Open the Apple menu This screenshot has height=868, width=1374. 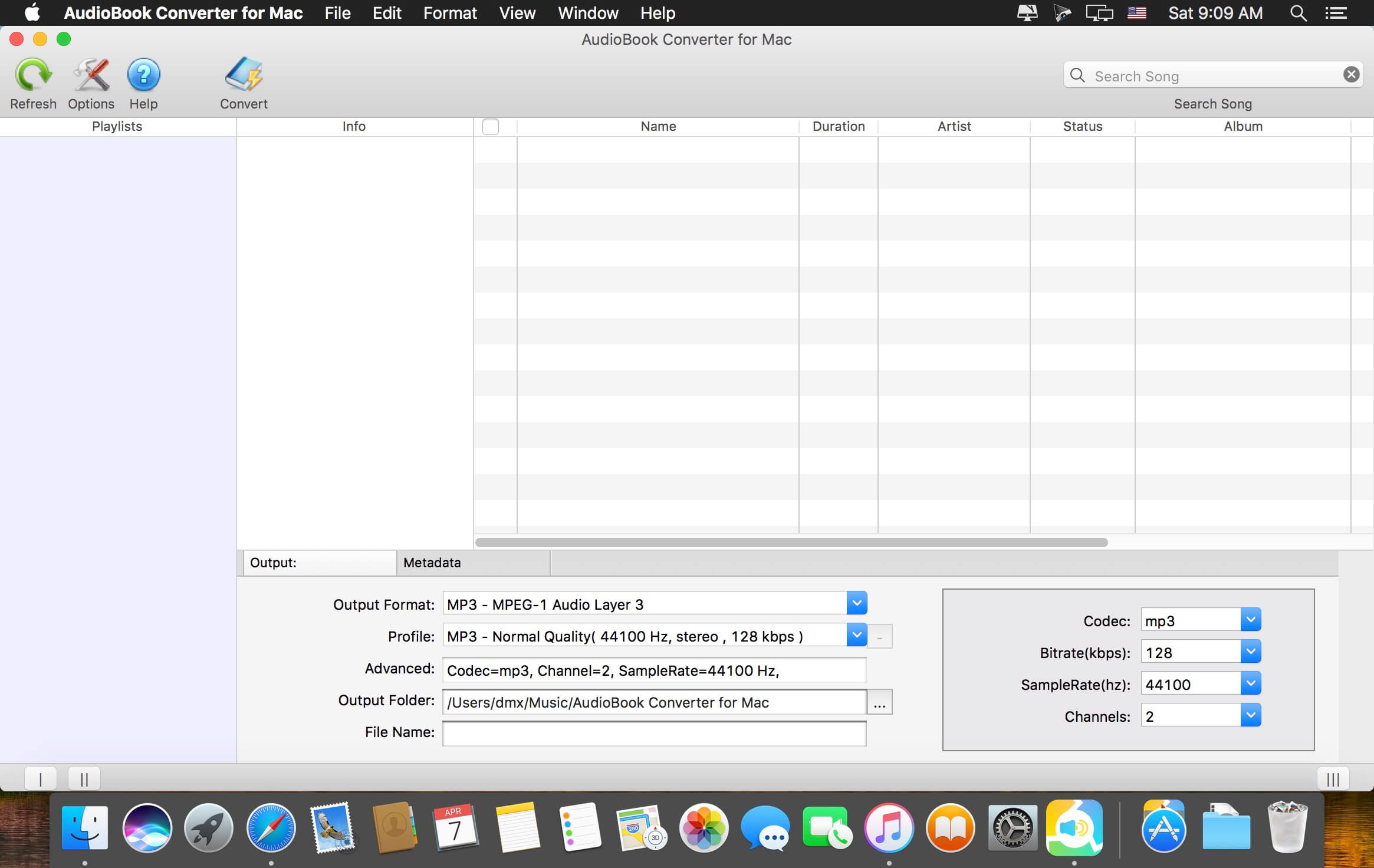coord(32,12)
